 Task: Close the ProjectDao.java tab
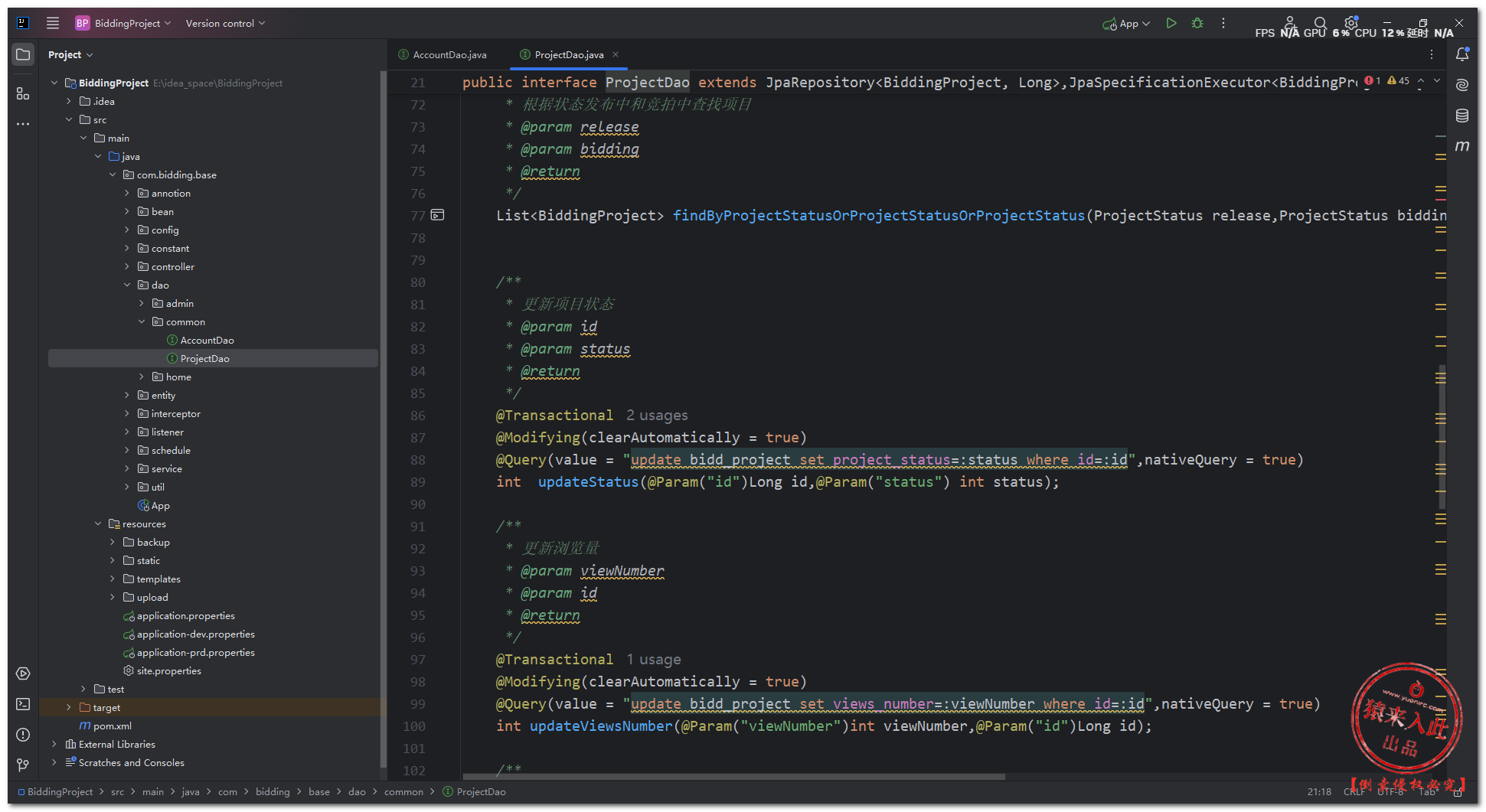coord(616,54)
